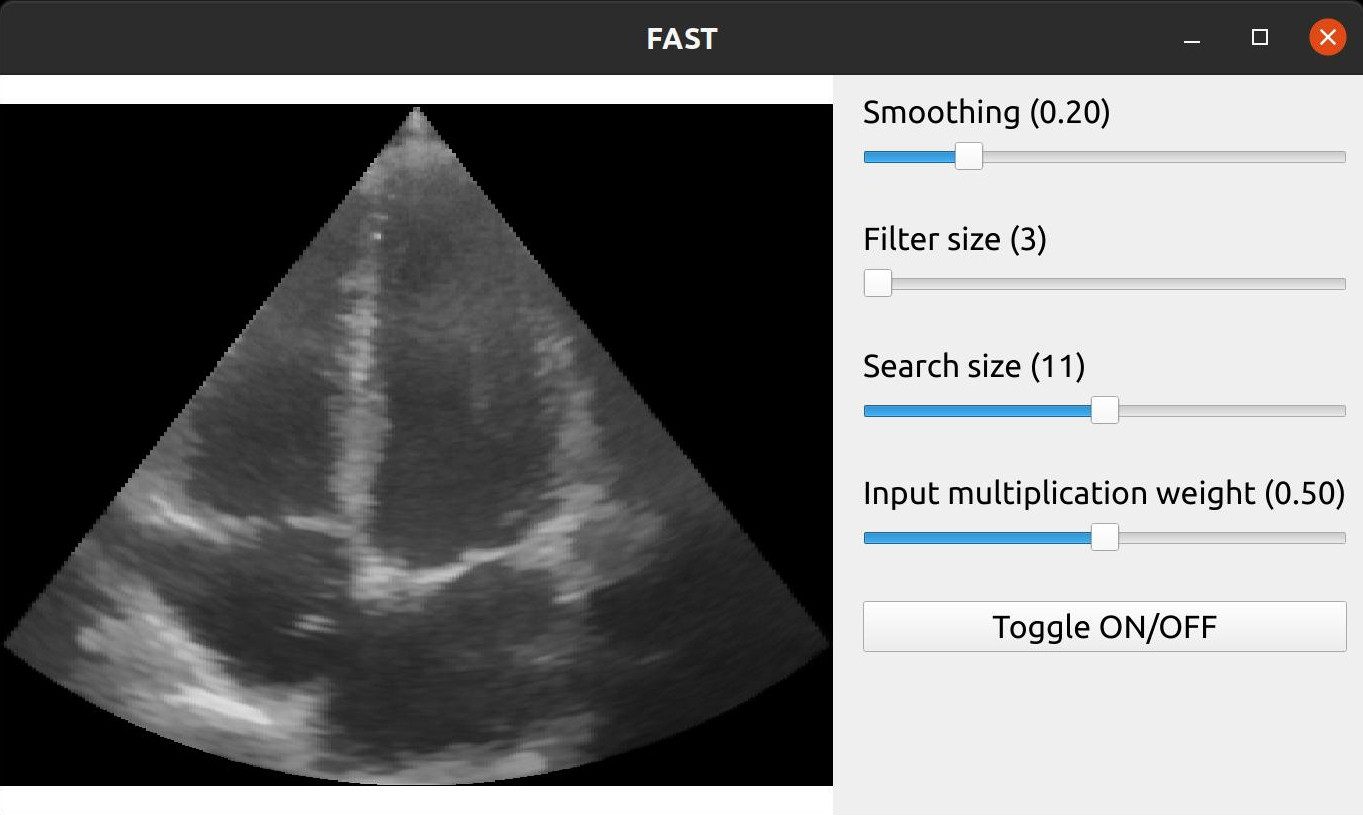Viewport: 1363px width, 815px height.
Task: Click the Smoothing slider handle
Action: point(968,157)
